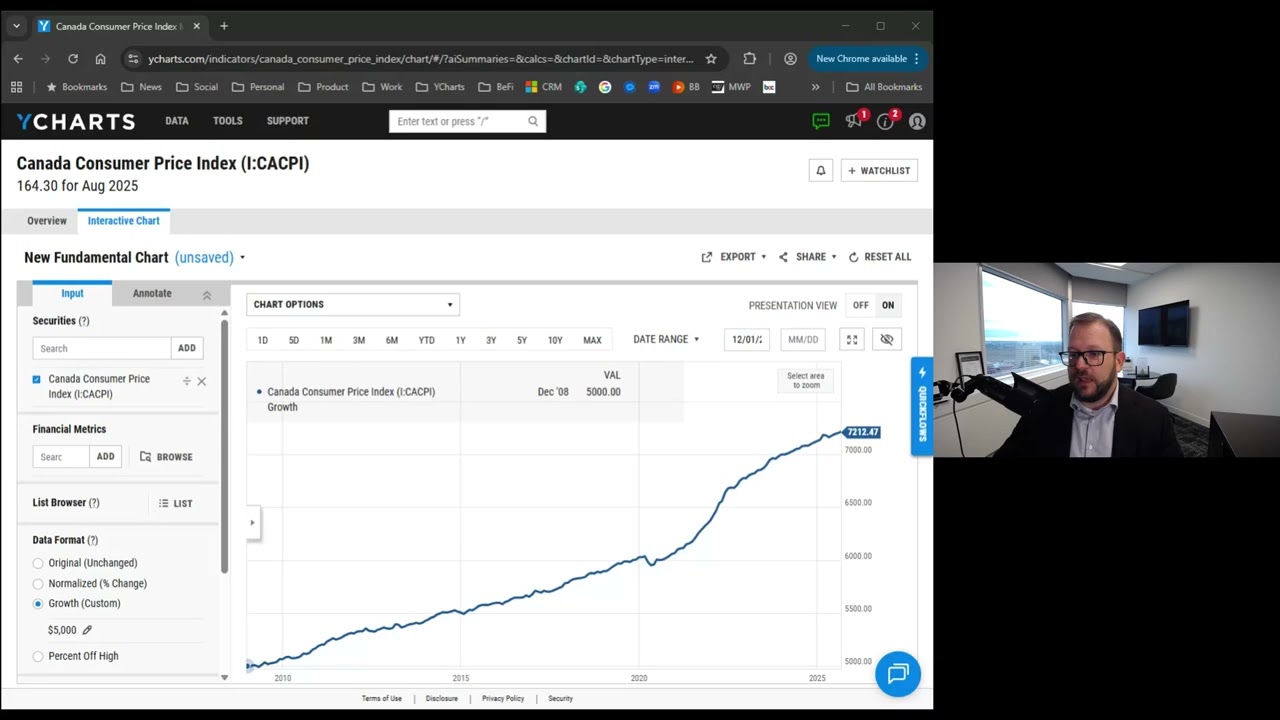The image size is (1280, 720).
Task: Click Chrome home button
Action: [100, 59]
